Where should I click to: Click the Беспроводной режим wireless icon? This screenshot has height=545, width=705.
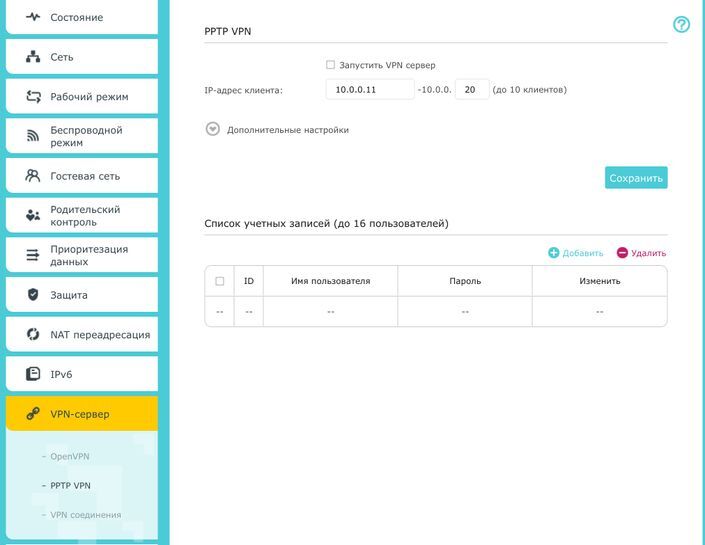pyautogui.click(x=33, y=136)
